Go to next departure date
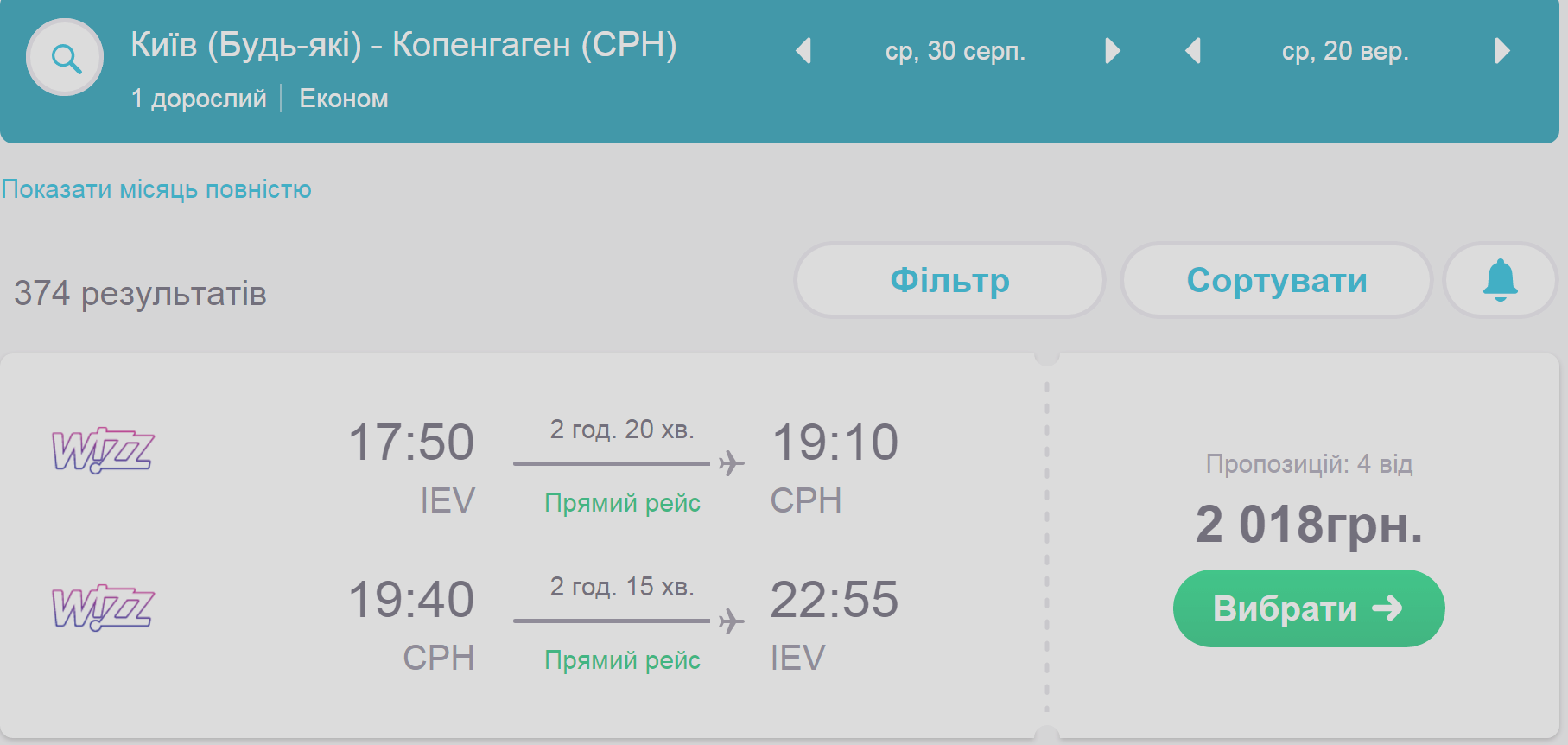This screenshot has width=1568, height=745. (1113, 51)
